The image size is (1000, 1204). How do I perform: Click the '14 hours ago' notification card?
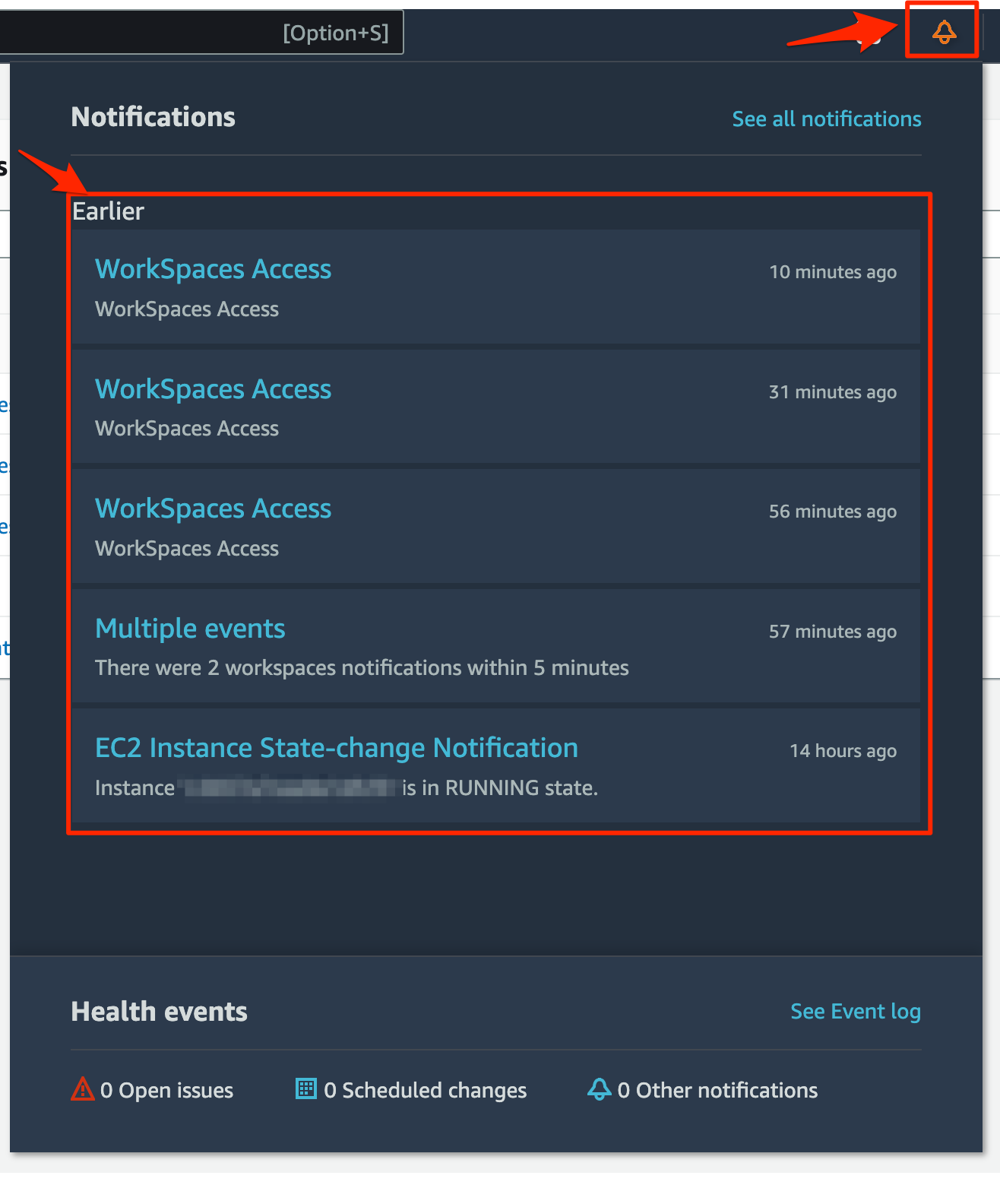[495, 765]
